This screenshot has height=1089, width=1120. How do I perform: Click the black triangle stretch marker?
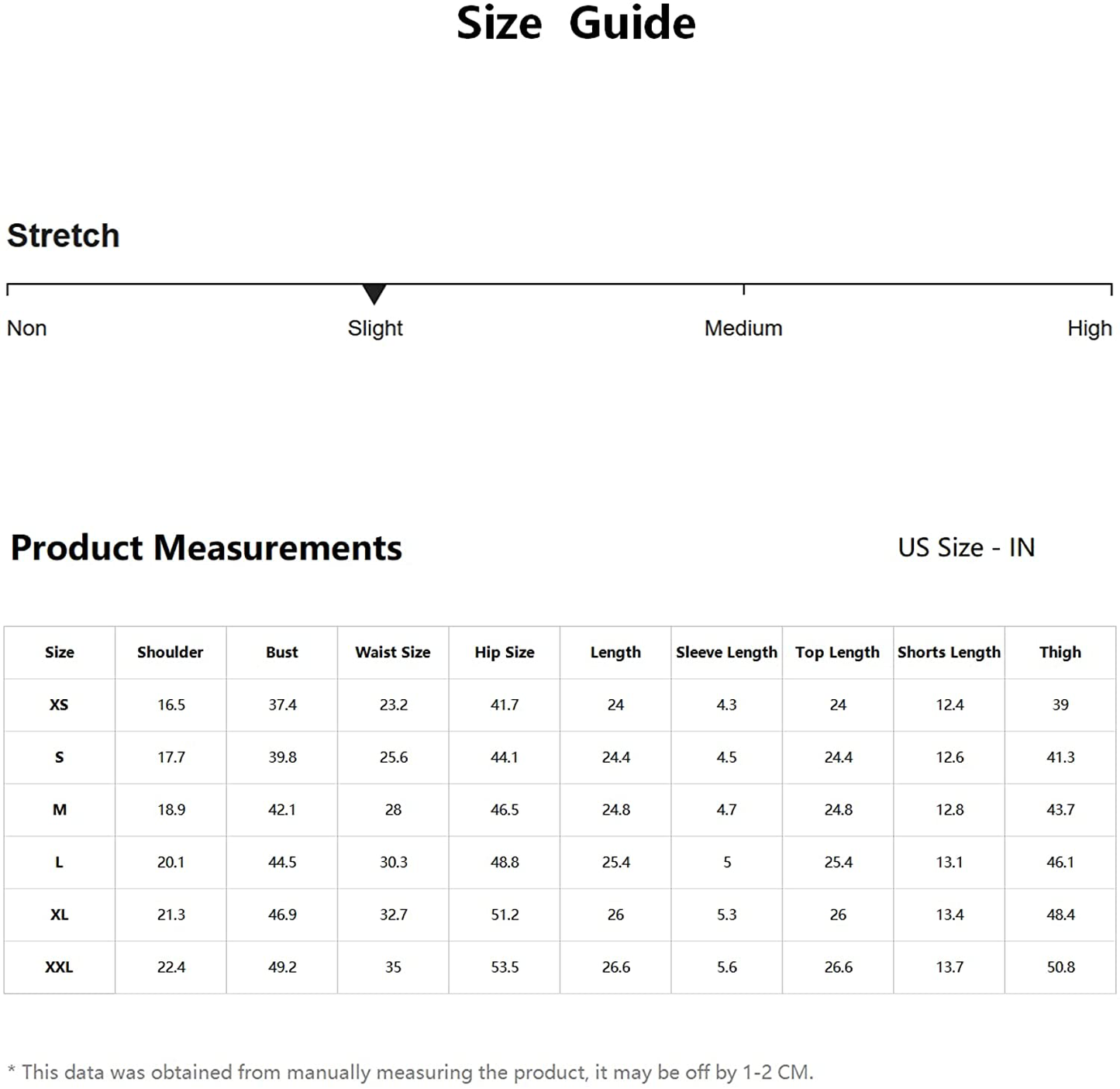[x=374, y=294]
